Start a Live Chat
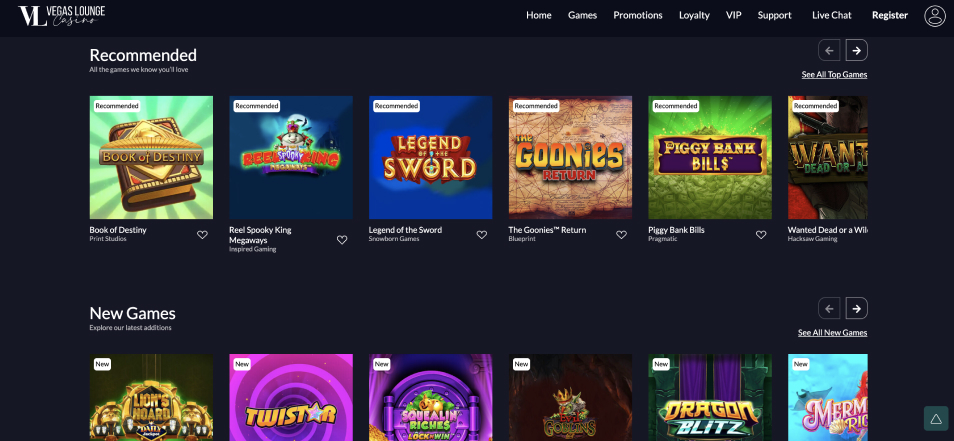Viewport: 954px width, 441px height. 832,15
